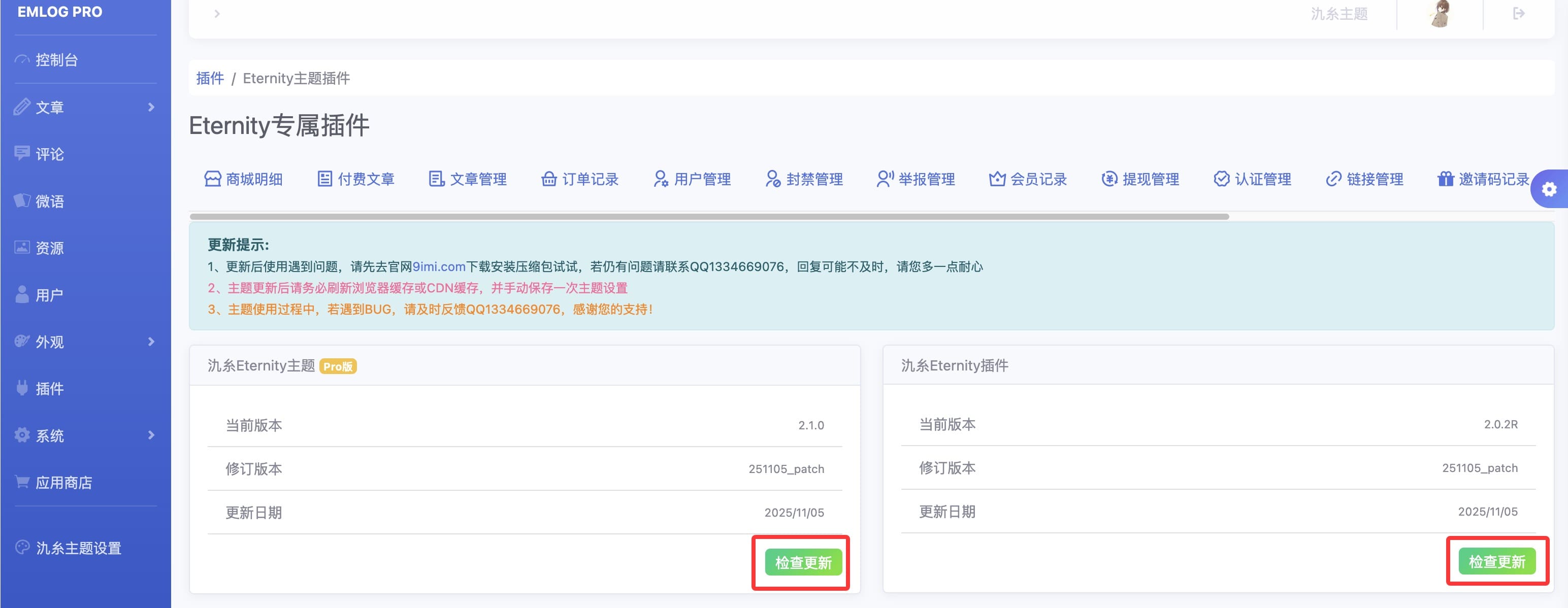Open the 9imi.com link in the notice
1568x608 pixels.
coord(439,266)
